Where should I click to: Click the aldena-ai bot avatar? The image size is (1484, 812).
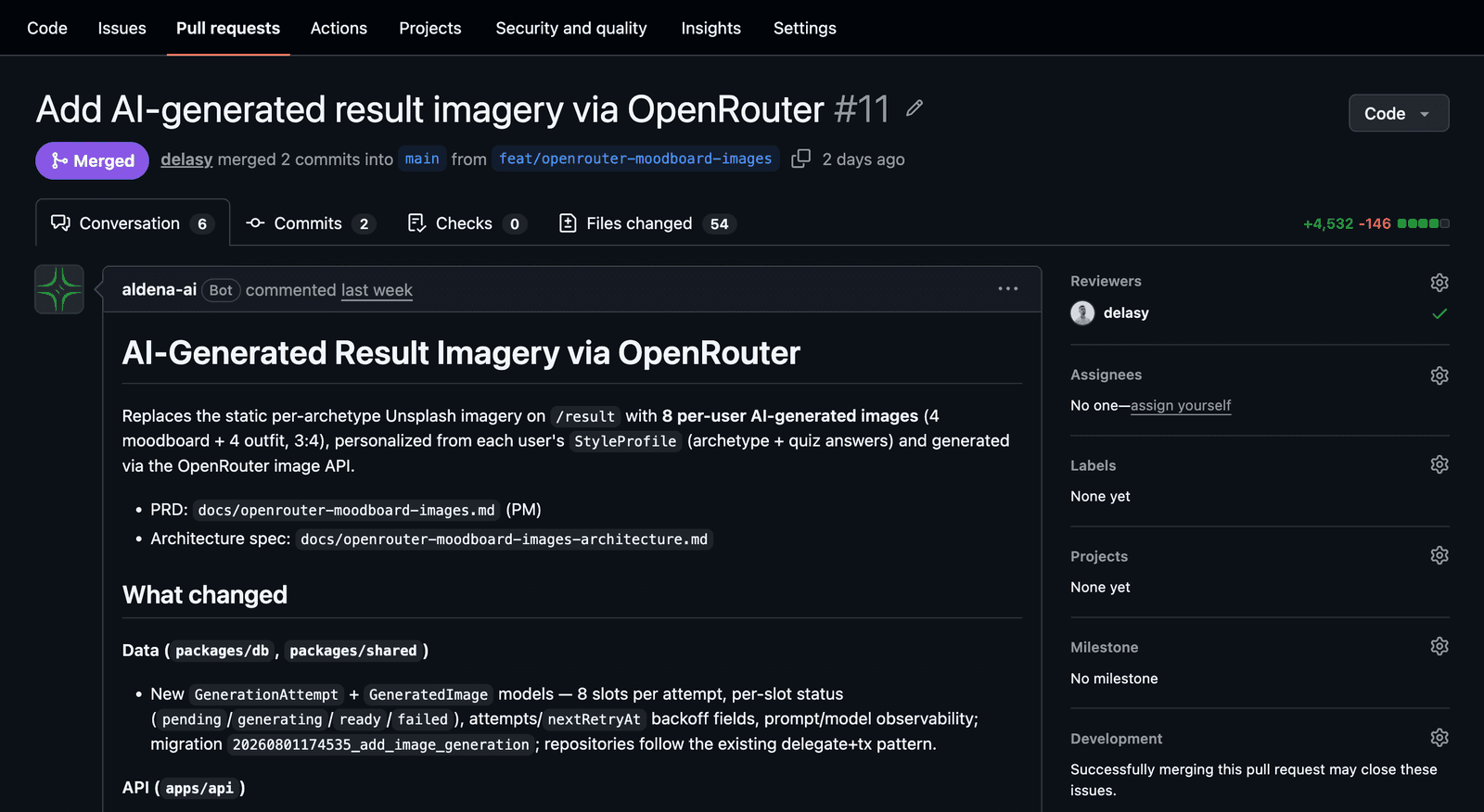[x=59, y=289]
